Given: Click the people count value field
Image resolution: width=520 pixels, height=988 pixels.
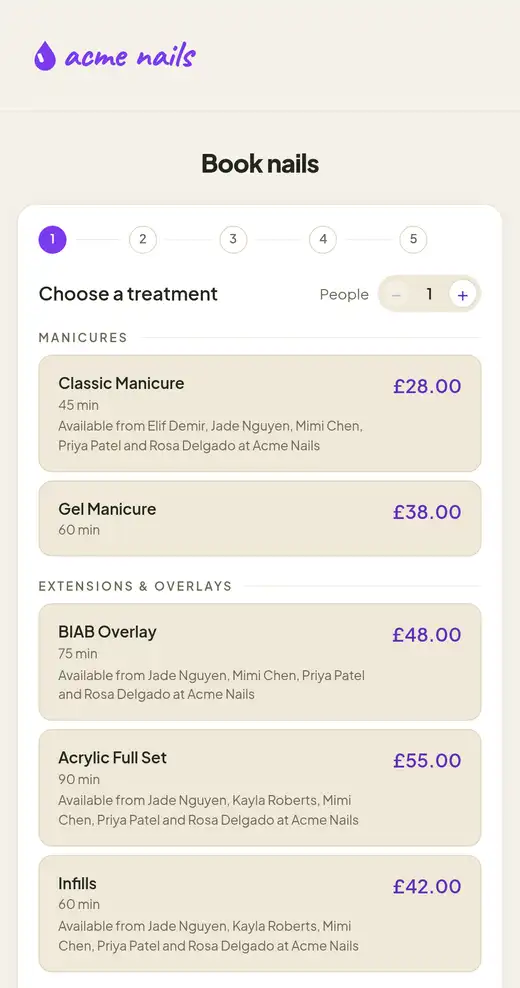Looking at the screenshot, I should 429,294.
